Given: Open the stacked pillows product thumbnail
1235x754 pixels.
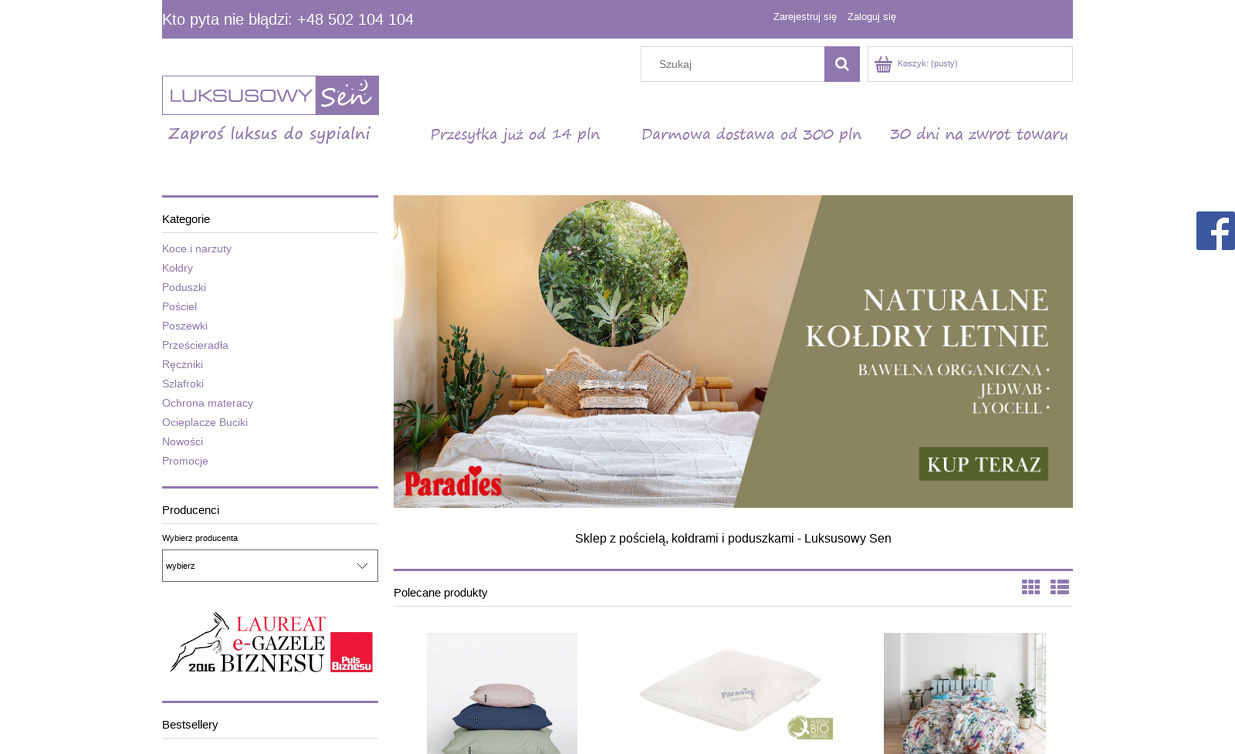Looking at the screenshot, I should tap(502, 693).
